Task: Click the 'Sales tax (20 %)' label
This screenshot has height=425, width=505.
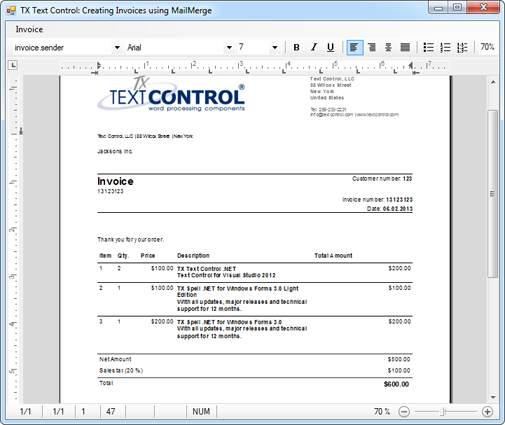Action: coord(121,371)
